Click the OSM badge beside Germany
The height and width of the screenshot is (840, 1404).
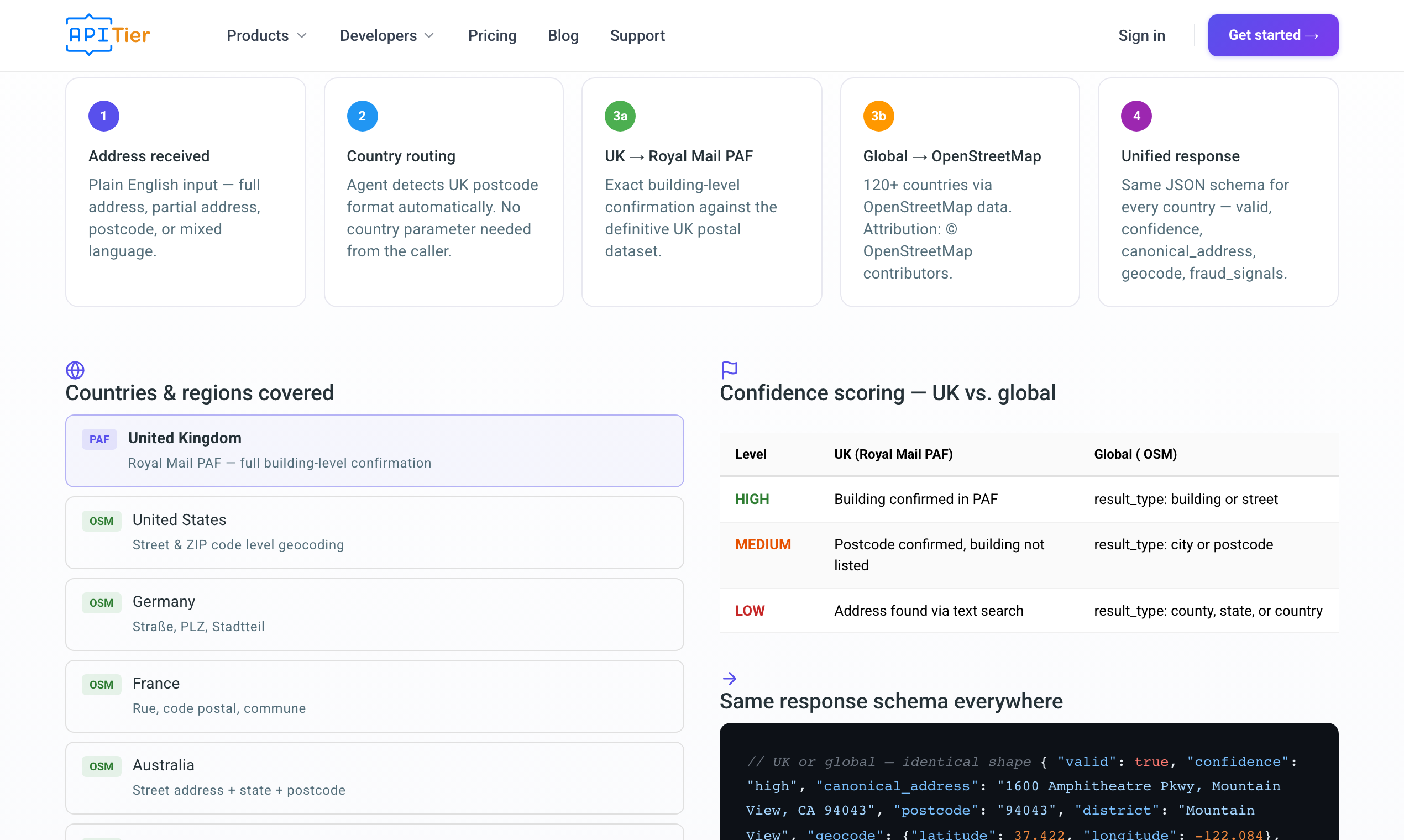101,603
